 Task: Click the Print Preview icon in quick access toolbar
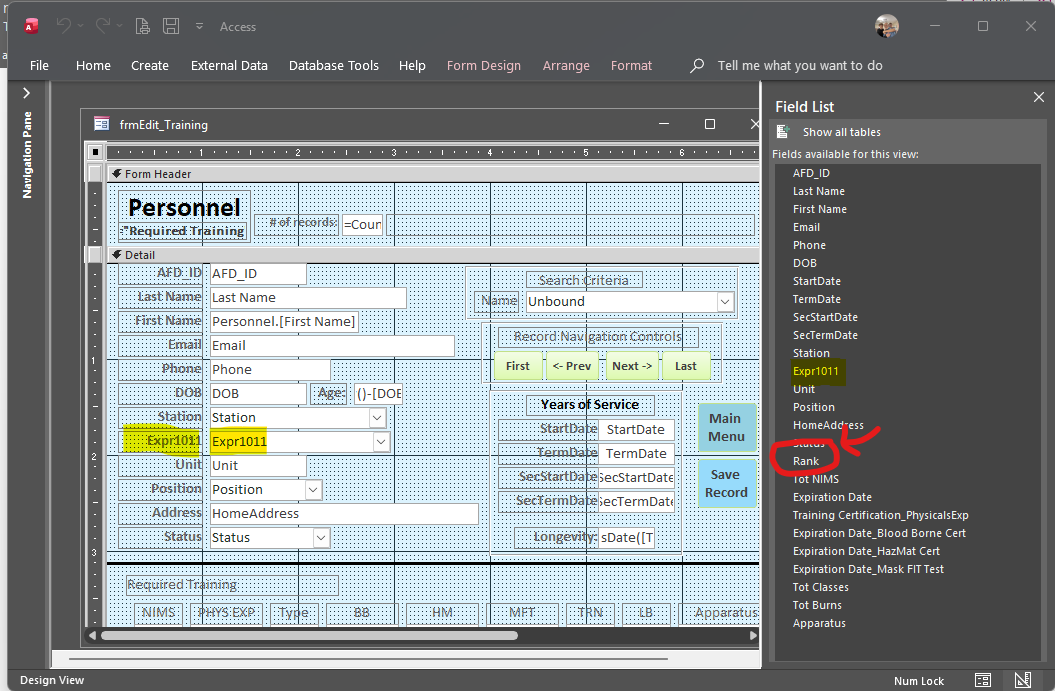tap(143, 26)
